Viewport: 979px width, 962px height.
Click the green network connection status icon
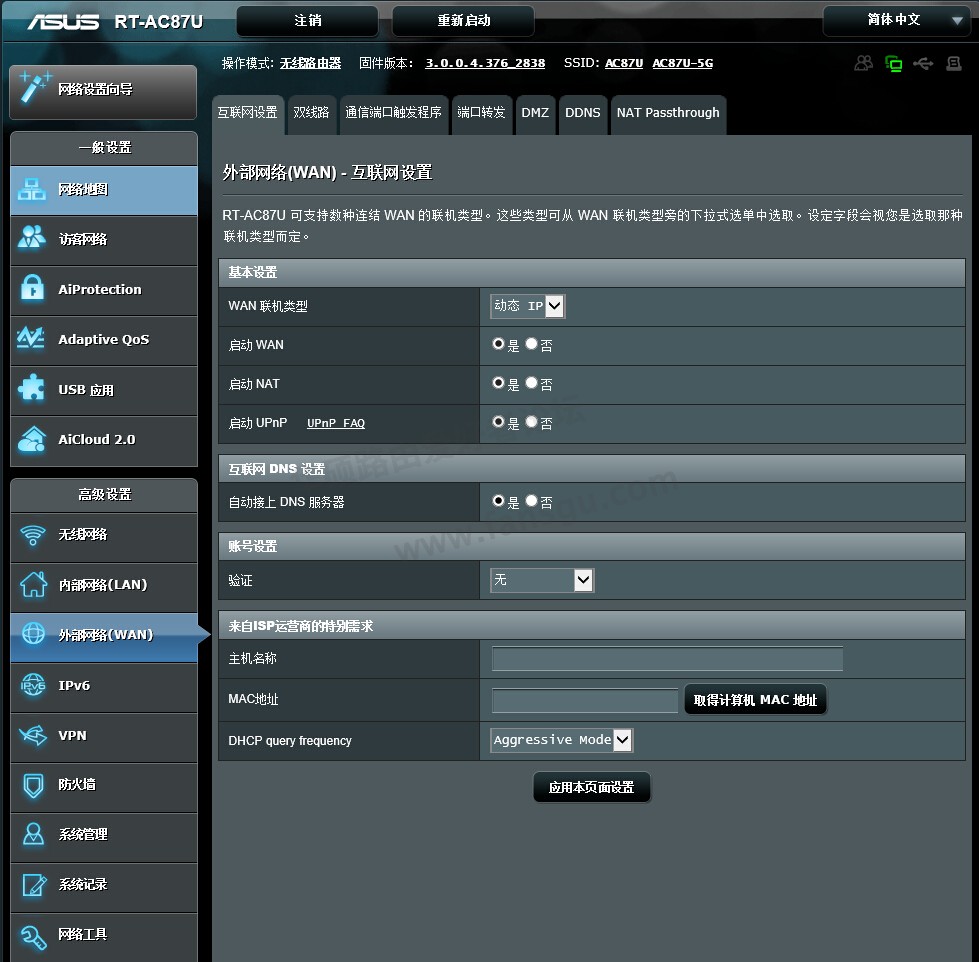coord(893,64)
